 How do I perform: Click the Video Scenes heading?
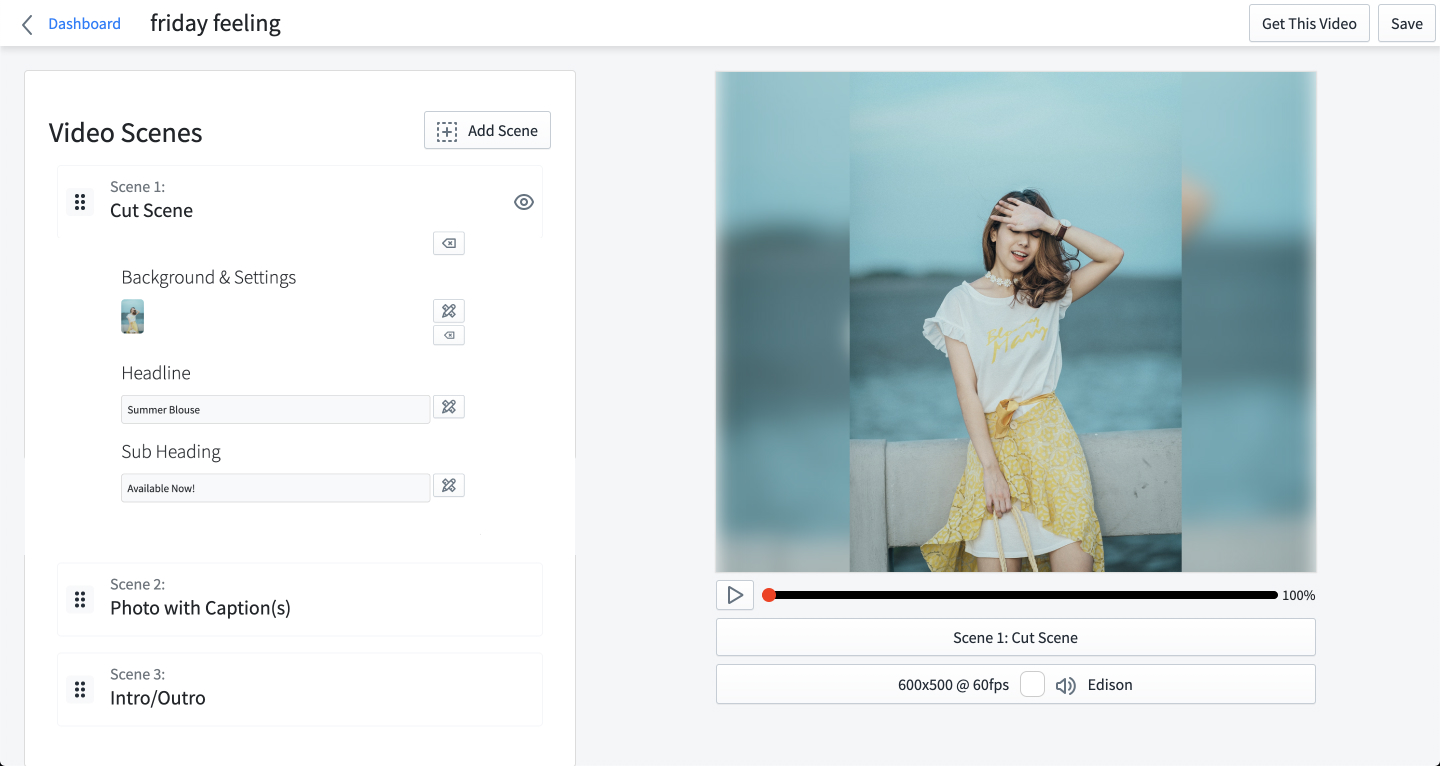125,133
